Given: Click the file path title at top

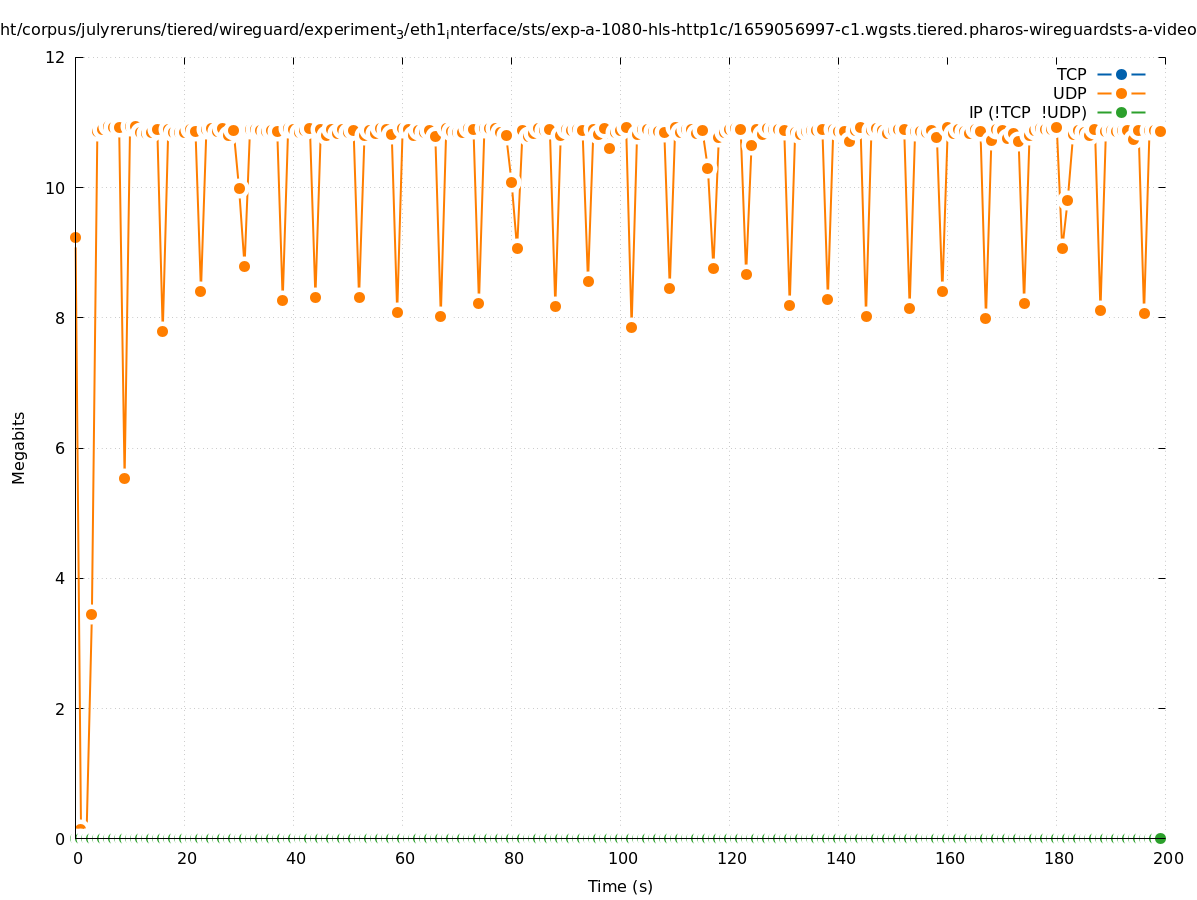Looking at the screenshot, I should click(598, 30).
